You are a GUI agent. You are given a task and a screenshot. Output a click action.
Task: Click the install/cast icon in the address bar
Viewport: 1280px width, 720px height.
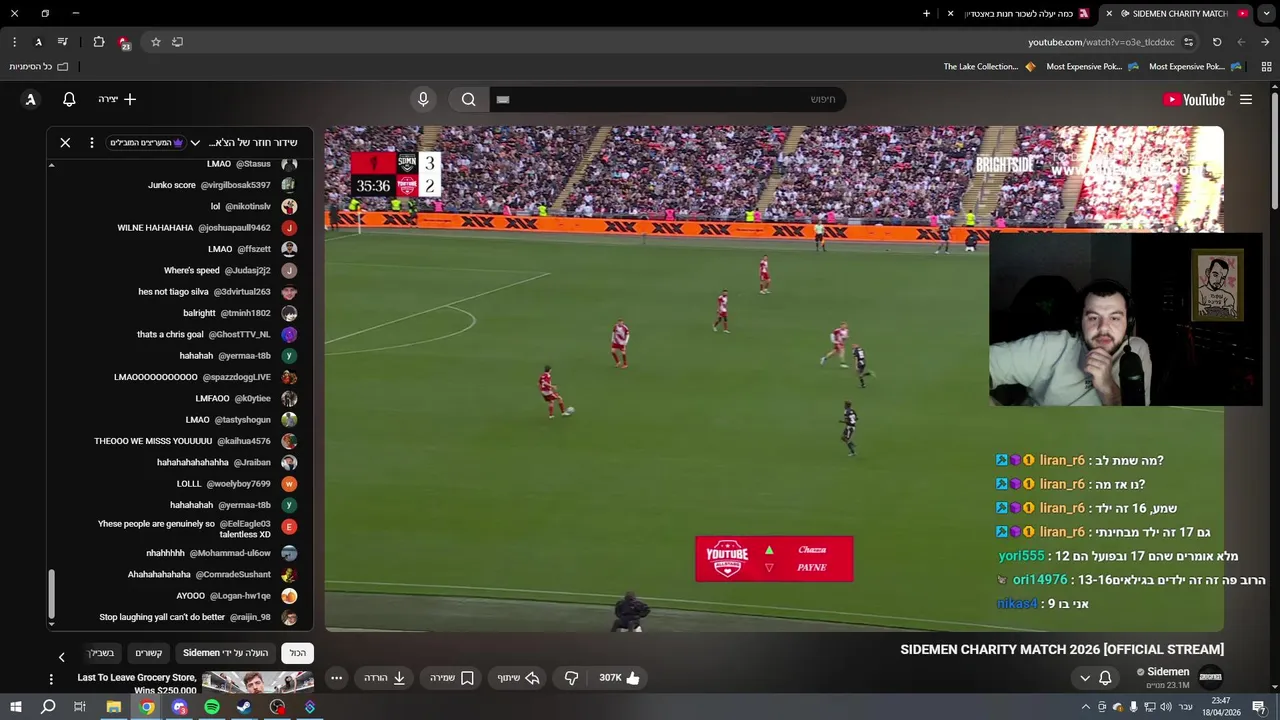pyautogui.click(x=178, y=42)
